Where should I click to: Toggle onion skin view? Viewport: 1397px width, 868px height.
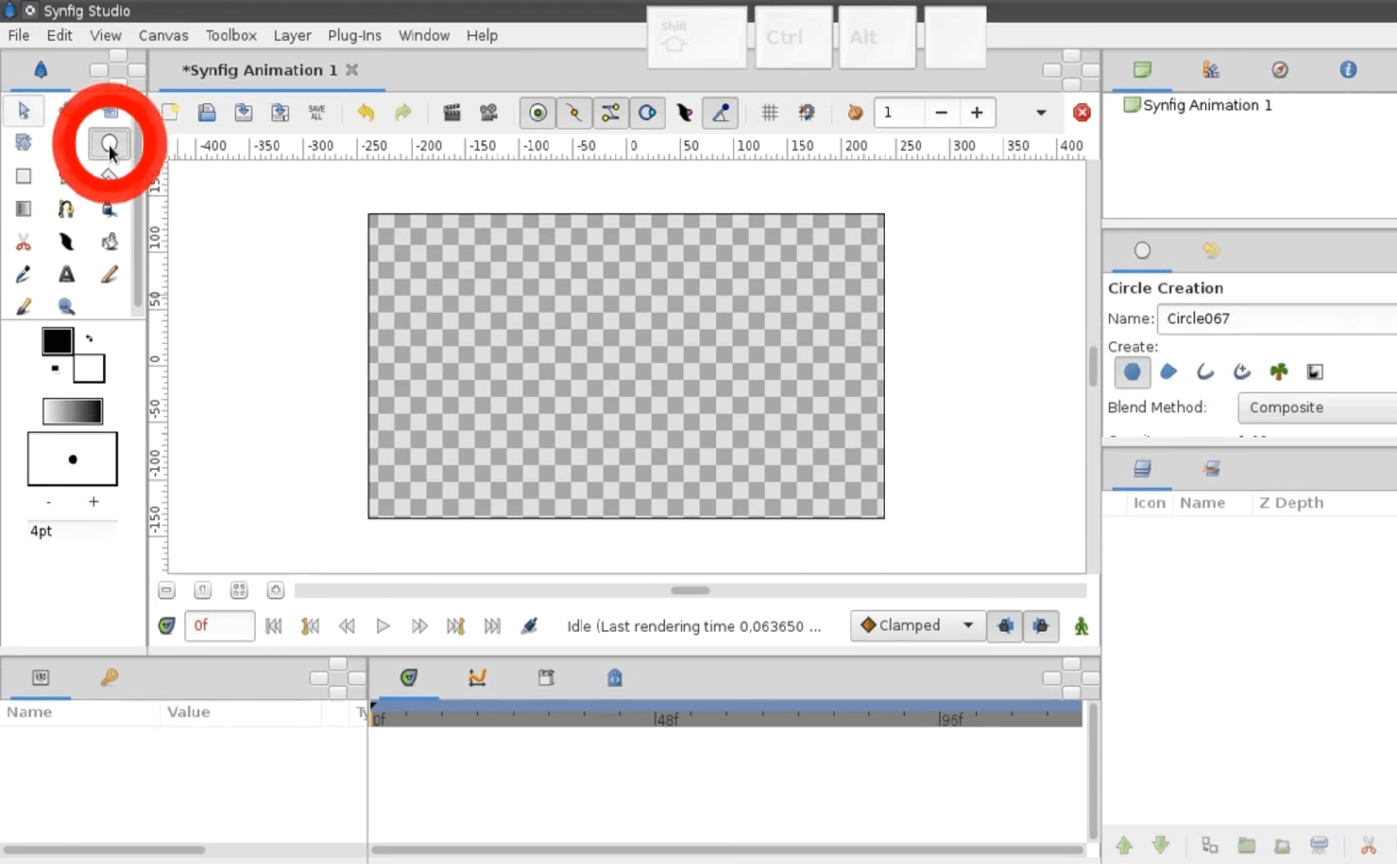click(x=854, y=112)
